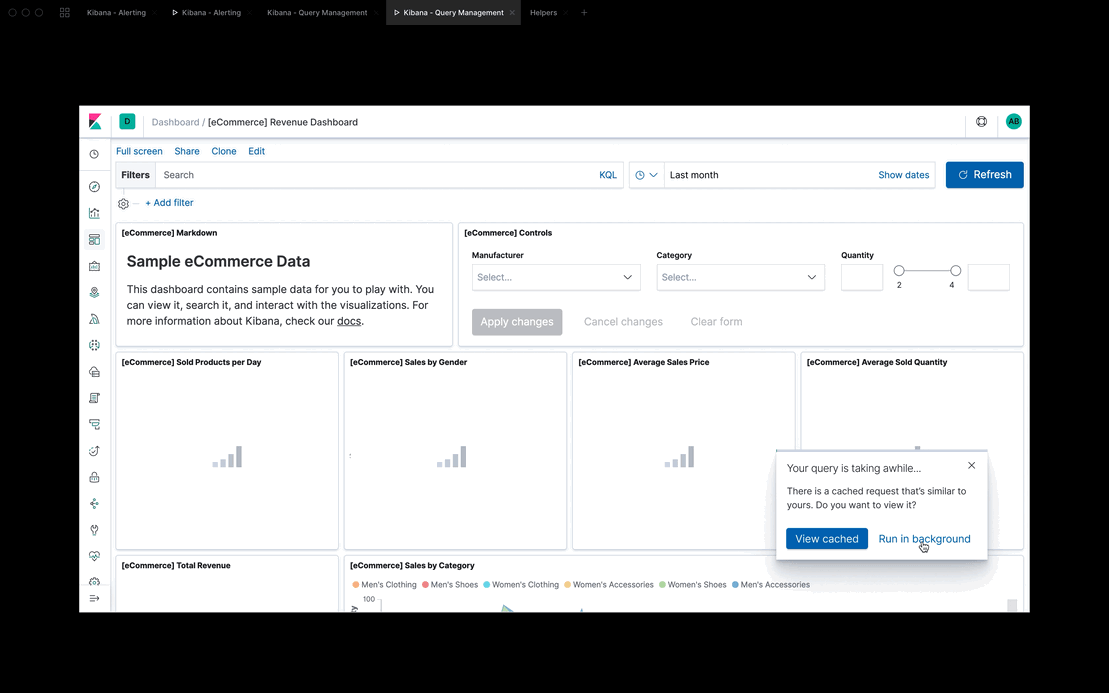Click the Men's Clothing legend swatch
This screenshot has width=1109, height=693.
(356, 585)
